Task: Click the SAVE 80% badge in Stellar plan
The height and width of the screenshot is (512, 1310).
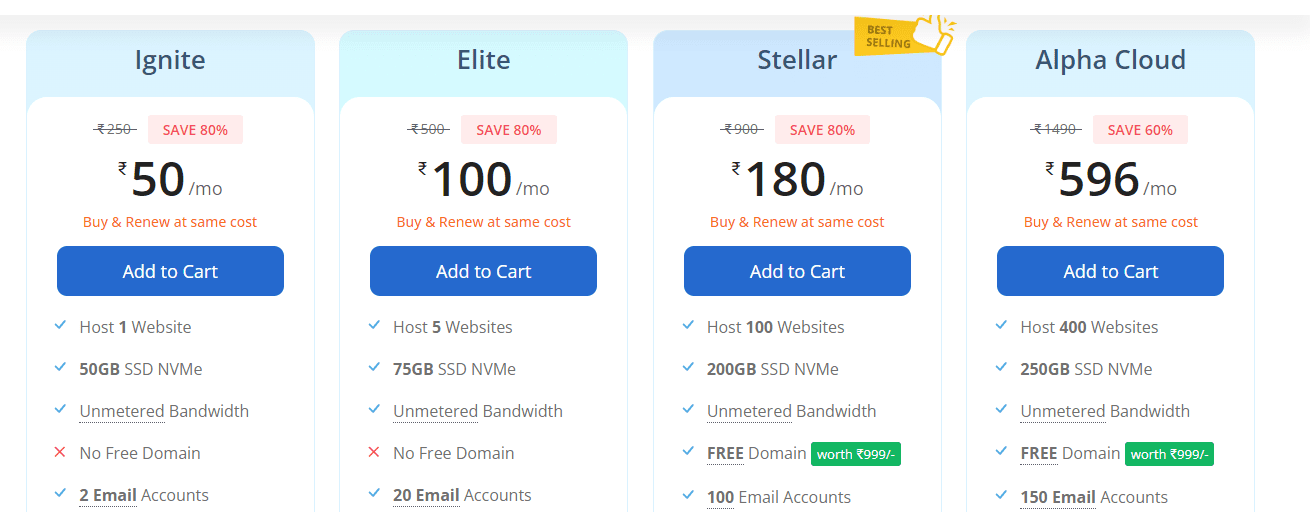Action: pyautogui.click(x=822, y=130)
